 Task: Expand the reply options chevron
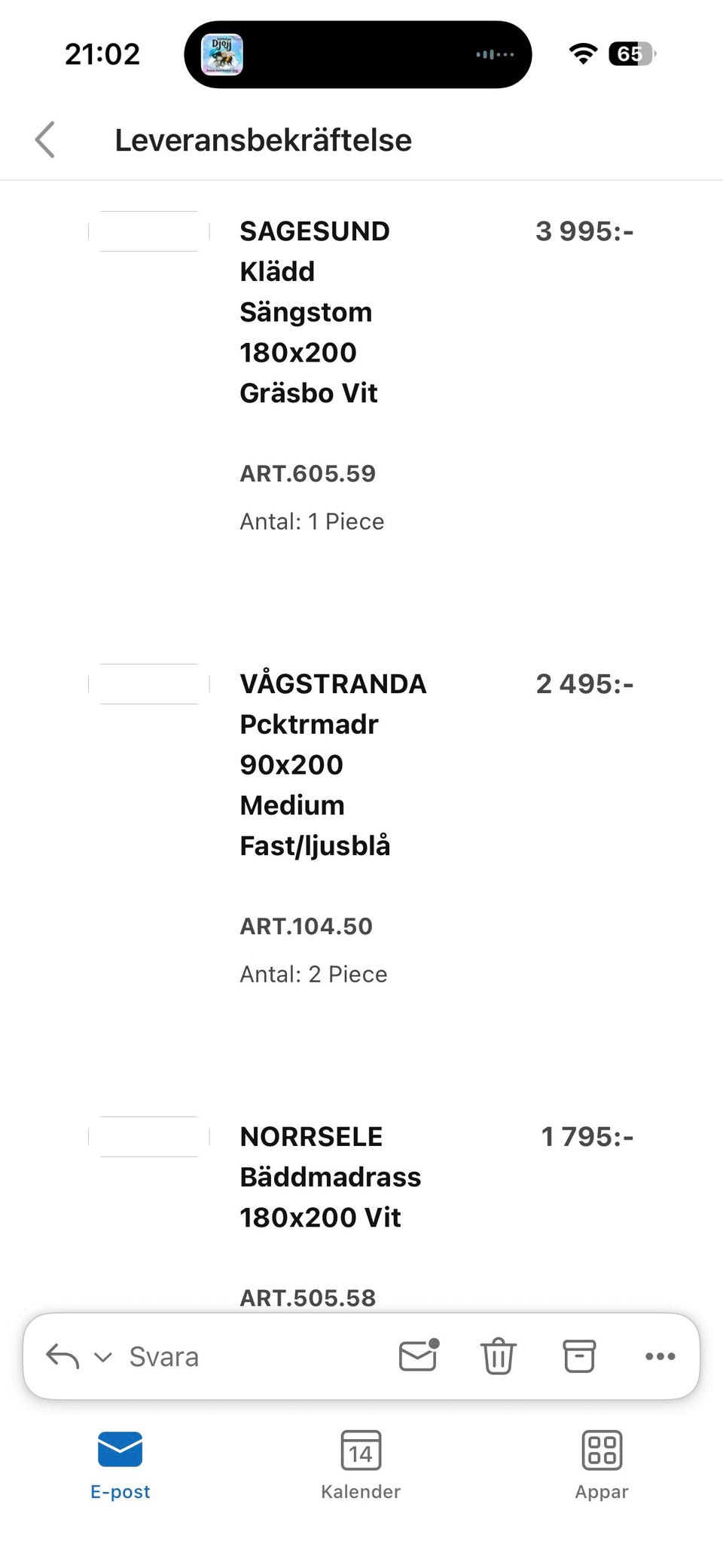tap(102, 1357)
